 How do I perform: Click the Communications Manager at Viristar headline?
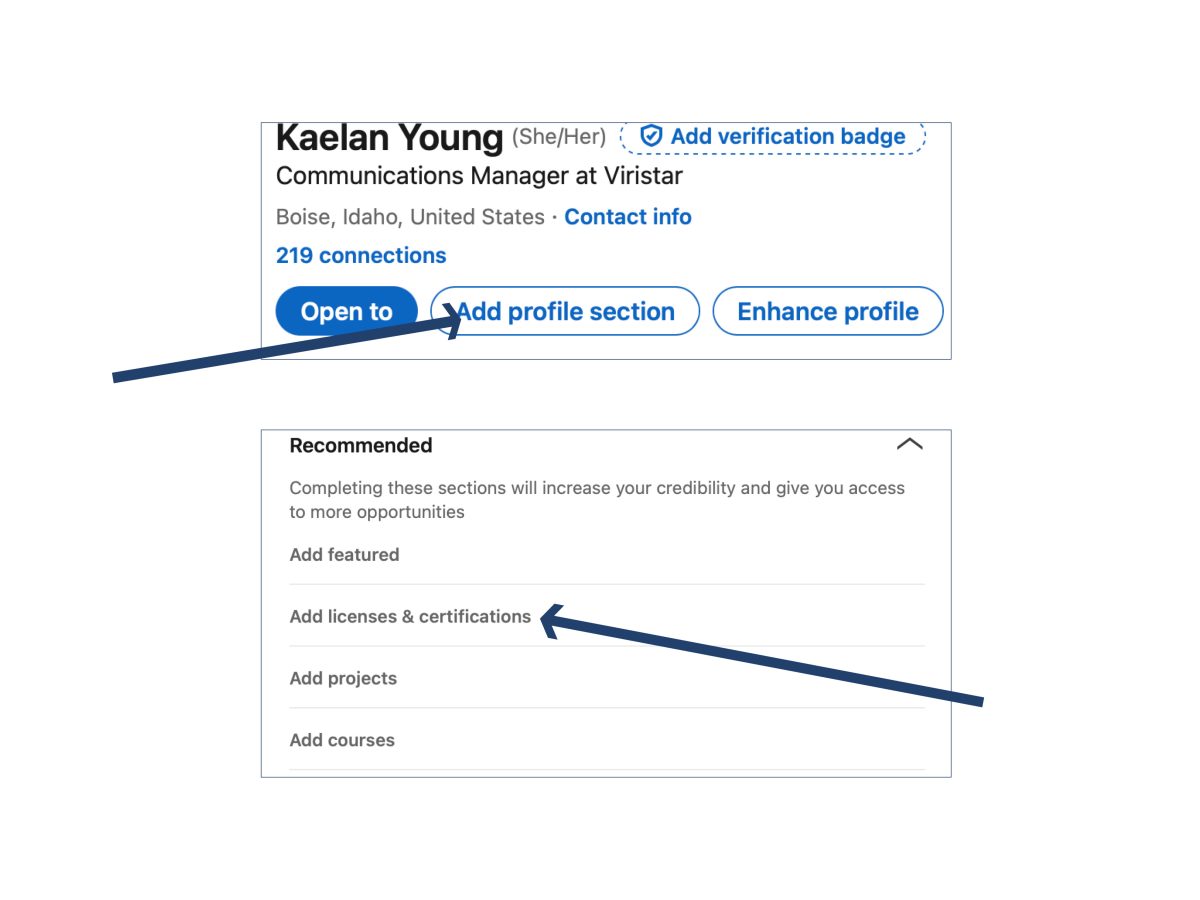(x=479, y=176)
